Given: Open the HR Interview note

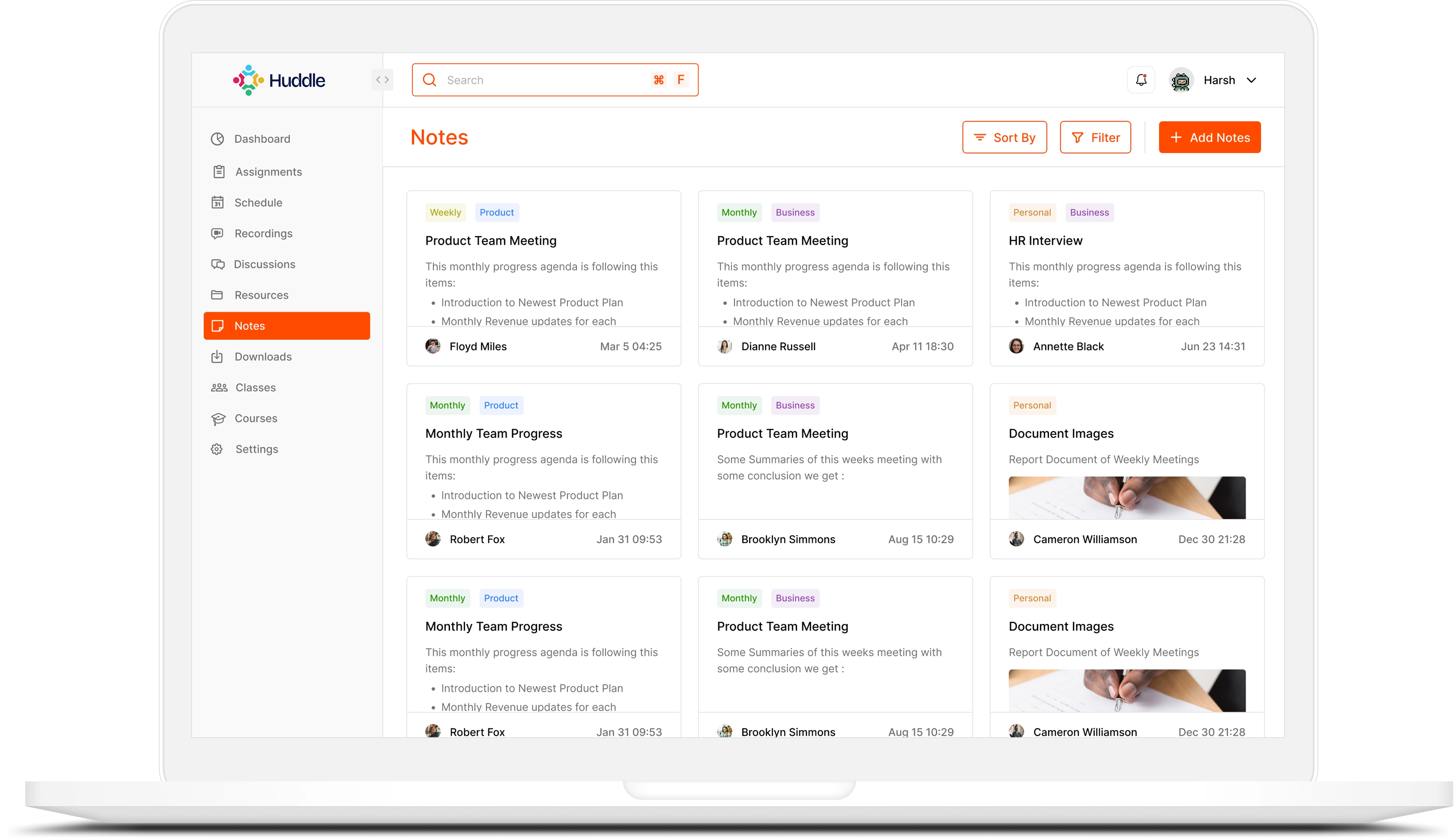Looking at the screenshot, I should point(1045,241).
